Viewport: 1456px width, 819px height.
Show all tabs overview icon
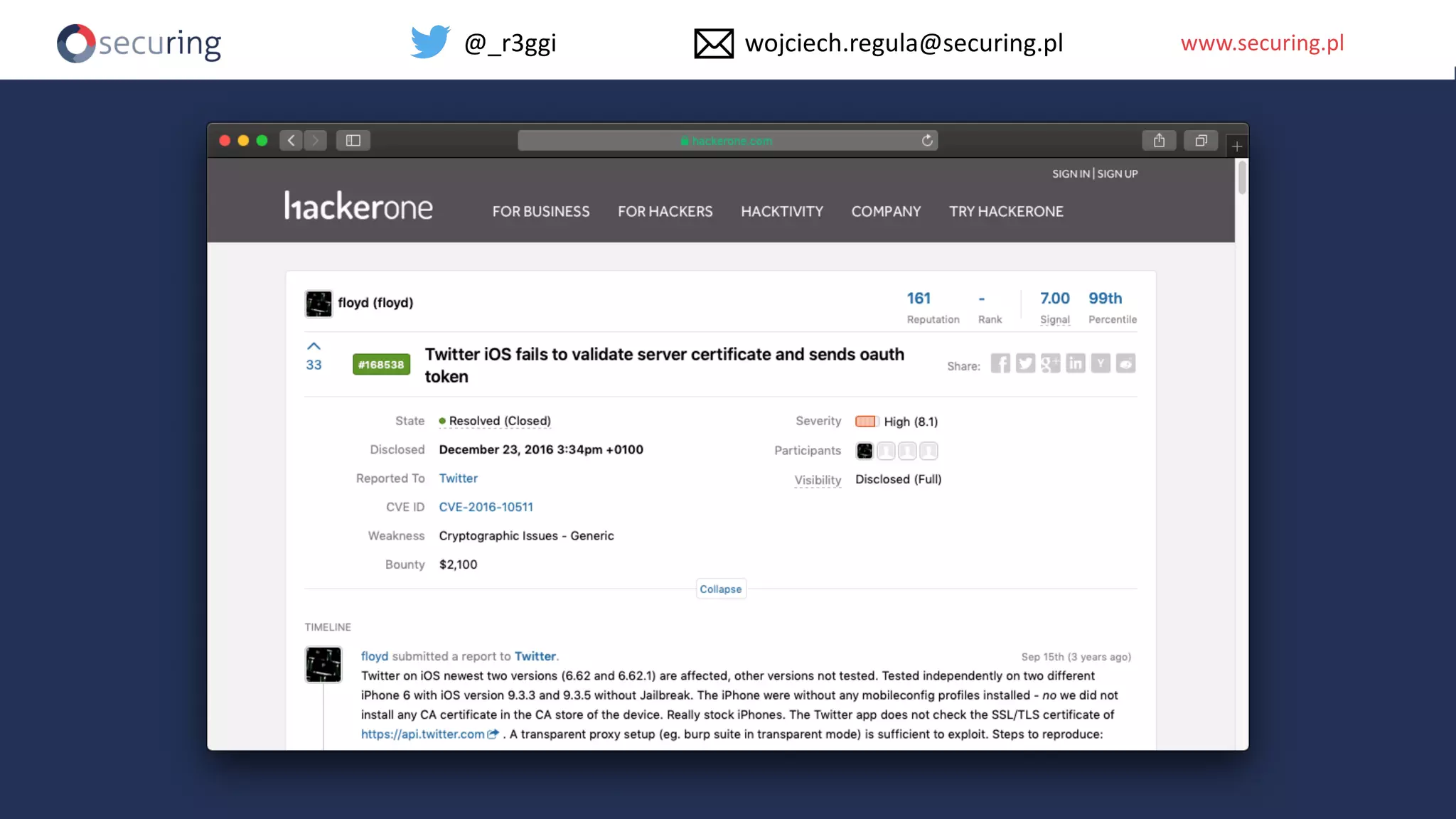[1201, 140]
